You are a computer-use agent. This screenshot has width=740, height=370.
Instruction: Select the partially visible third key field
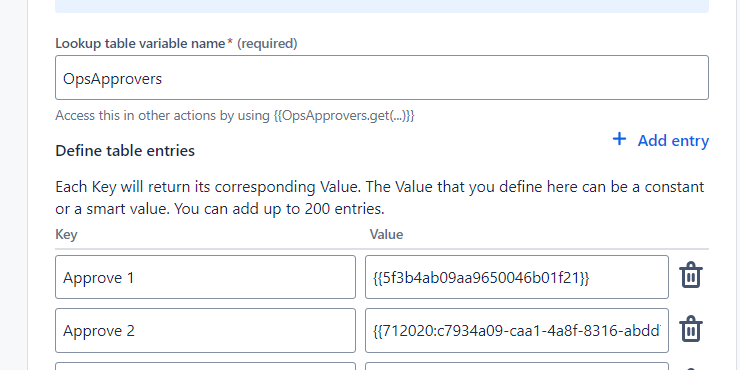point(205,366)
